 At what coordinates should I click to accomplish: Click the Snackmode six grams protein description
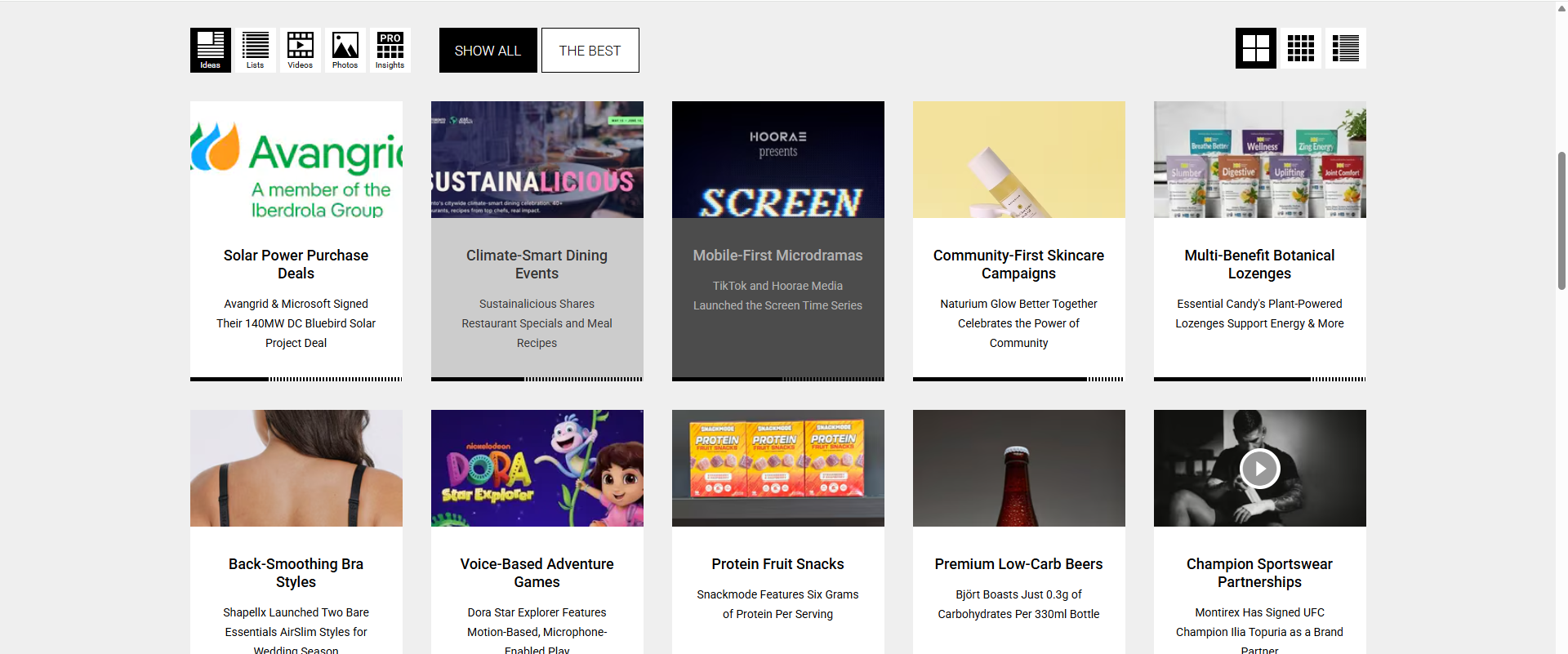point(778,604)
